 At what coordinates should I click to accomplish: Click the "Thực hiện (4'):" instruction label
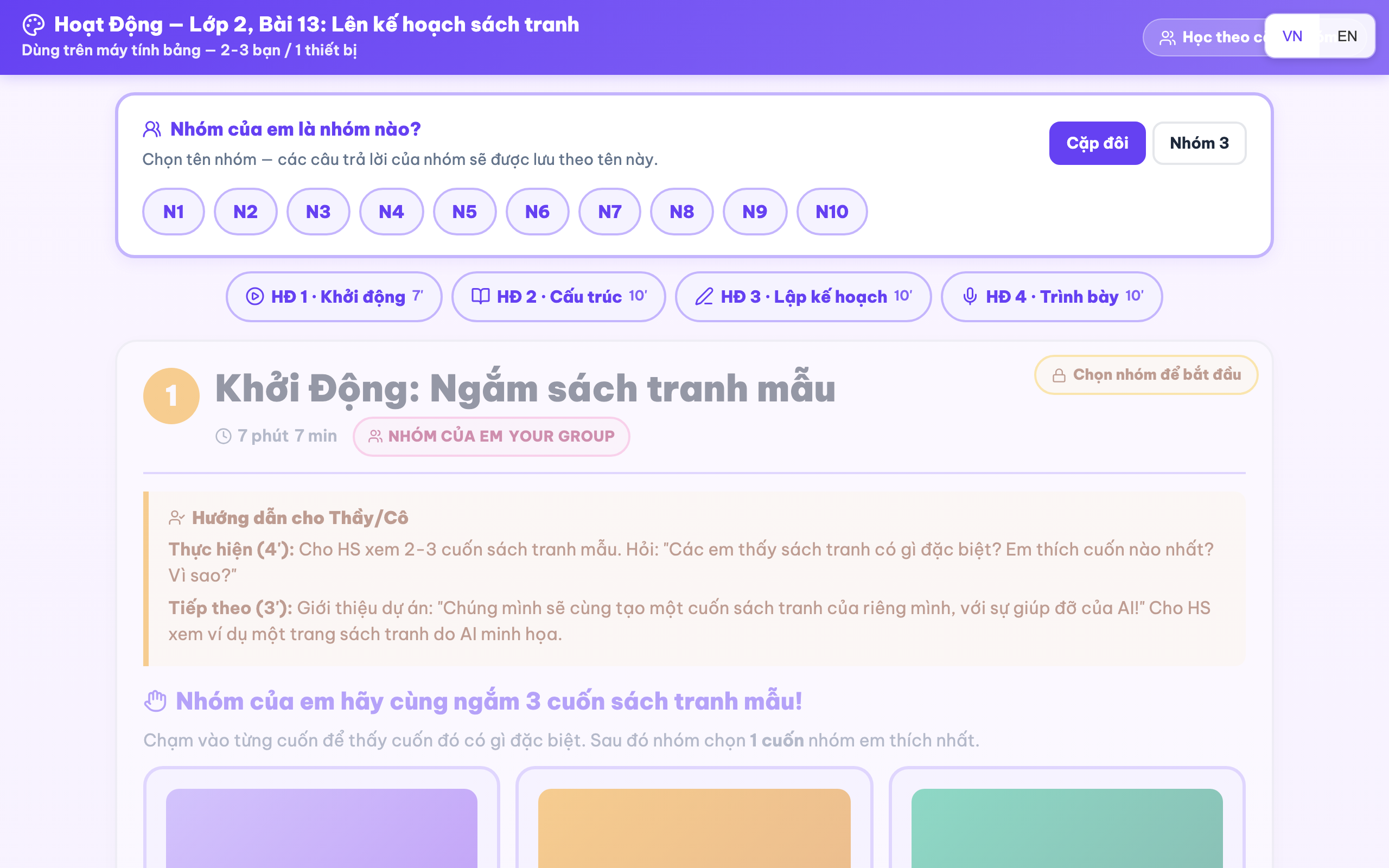pyautogui.click(x=231, y=550)
